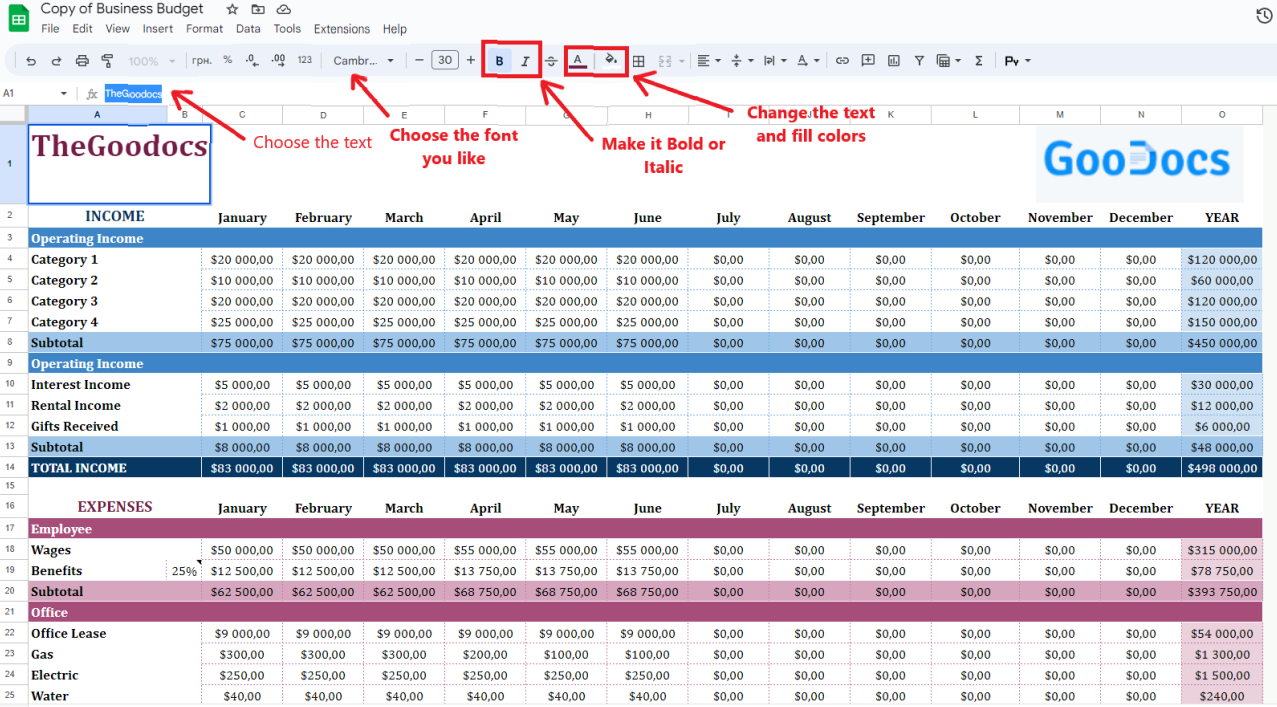Open the borders tool

coord(638,61)
